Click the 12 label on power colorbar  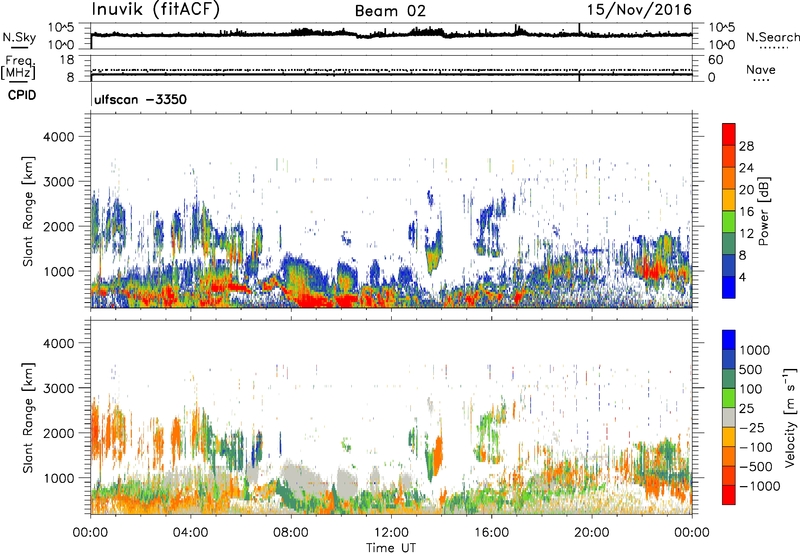coord(746,234)
